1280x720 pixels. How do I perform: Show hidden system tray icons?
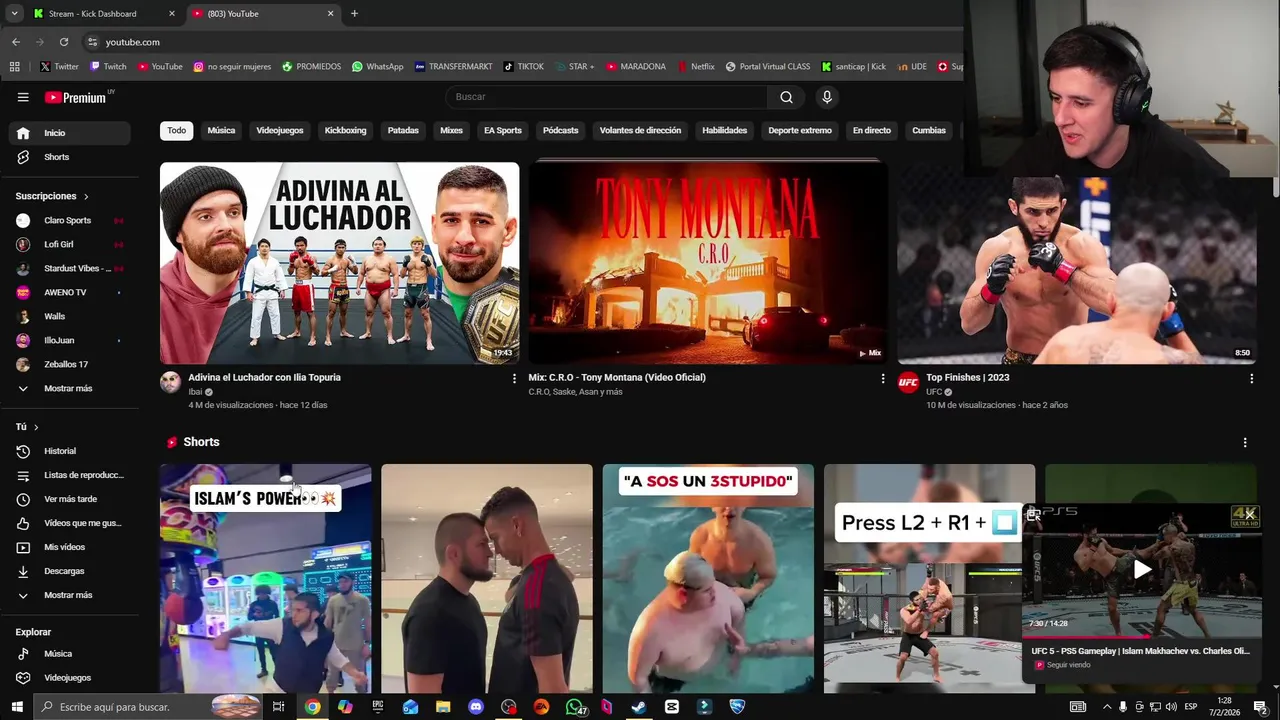(x=1106, y=707)
